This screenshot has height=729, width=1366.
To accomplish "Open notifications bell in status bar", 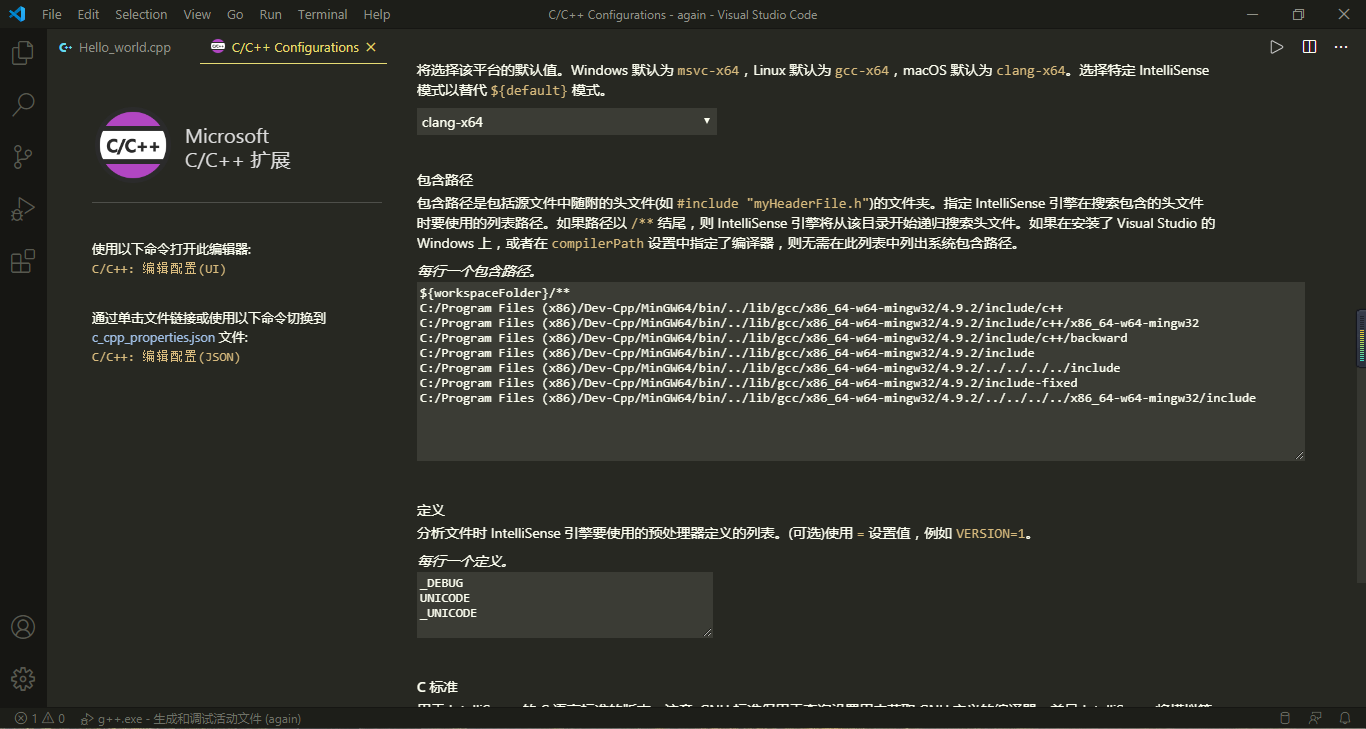I will [x=1344, y=718].
